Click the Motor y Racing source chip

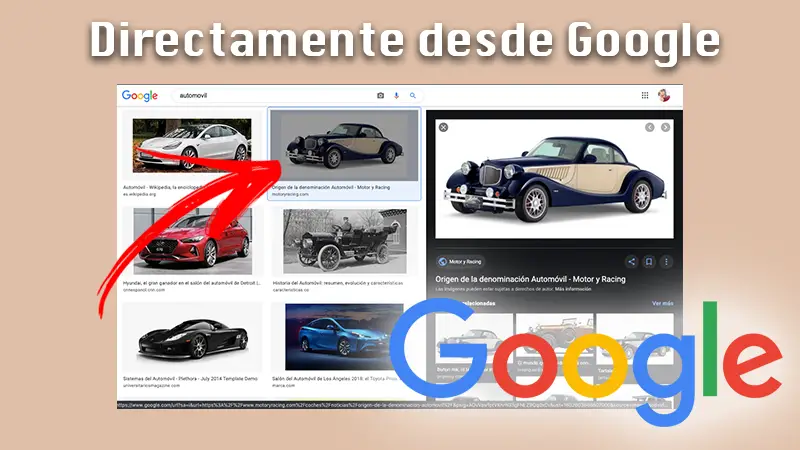pyautogui.click(x=460, y=262)
